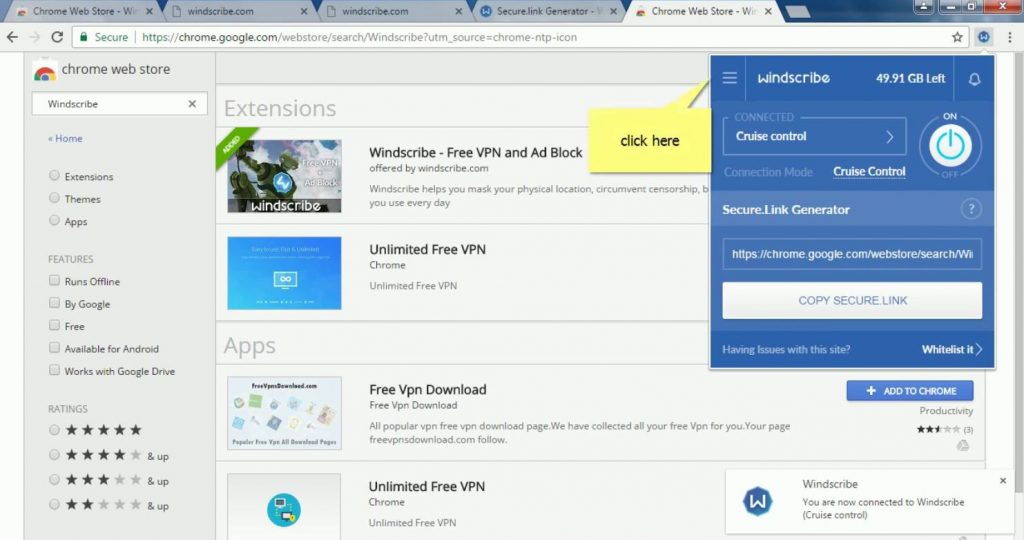Screen dimensions: 1024x540
Task: Check Available for Android filter
Action: (54, 347)
